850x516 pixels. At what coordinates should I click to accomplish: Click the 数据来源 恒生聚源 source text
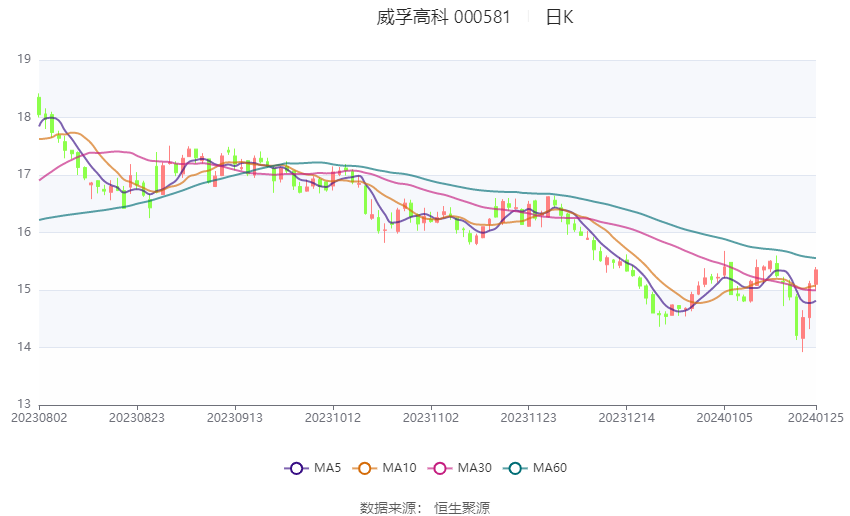(x=425, y=508)
